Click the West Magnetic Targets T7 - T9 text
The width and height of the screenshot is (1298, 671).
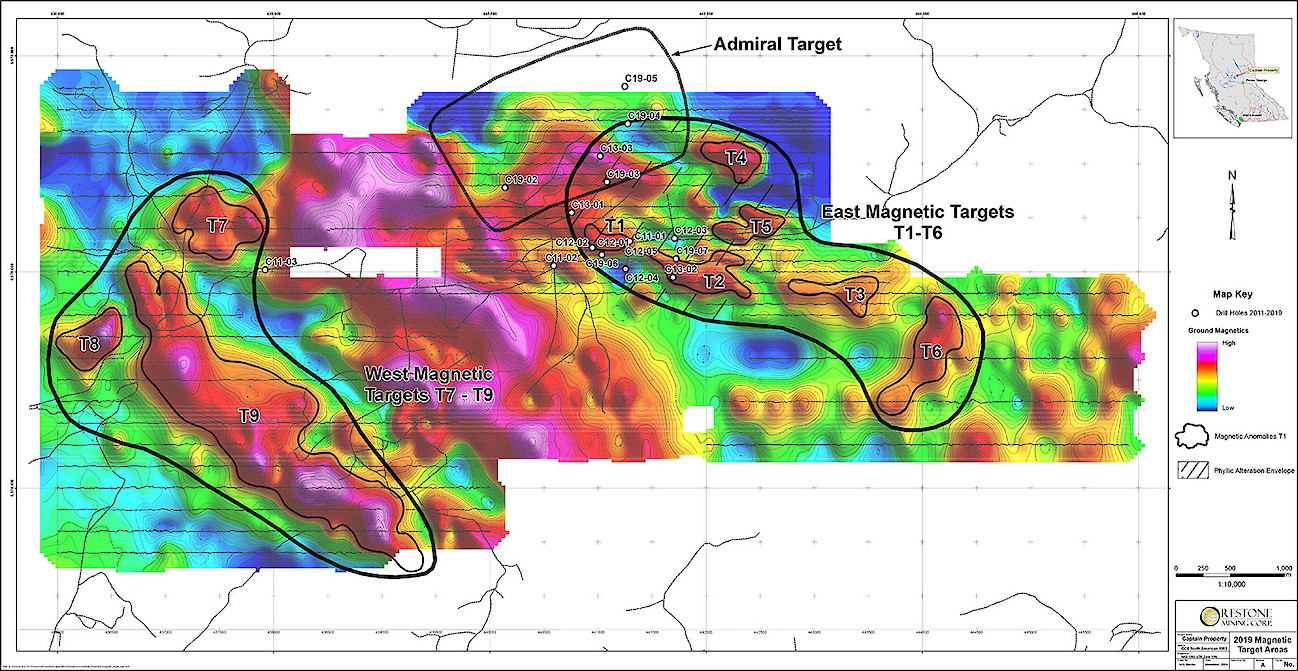(x=429, y=383)
